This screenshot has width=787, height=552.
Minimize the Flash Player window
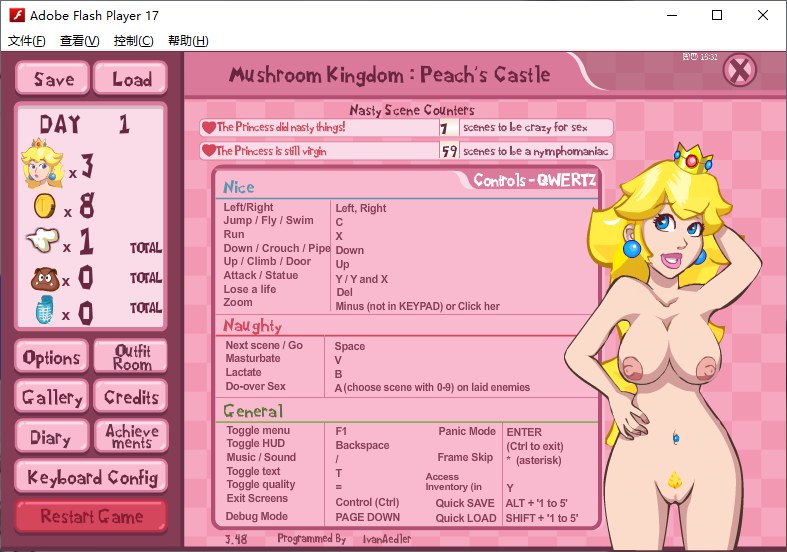pyautogui.click(x=672, y=15)
